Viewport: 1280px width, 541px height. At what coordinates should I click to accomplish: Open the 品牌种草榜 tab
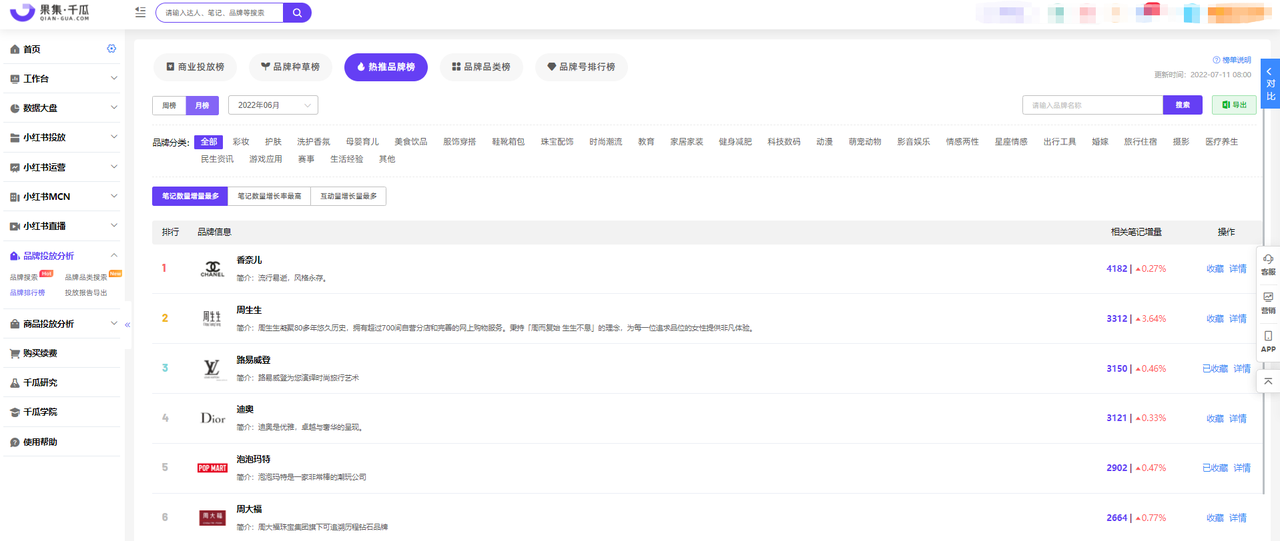[x=290, y=67]
